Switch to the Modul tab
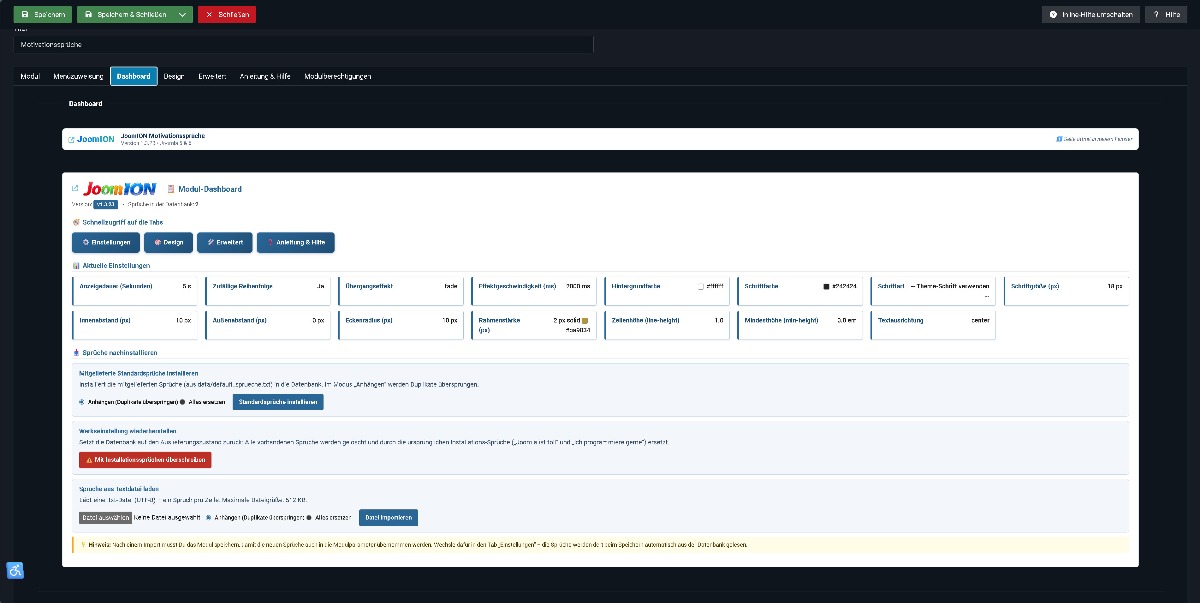Screen dimensions: 1200x603 (x=30, y=76)
